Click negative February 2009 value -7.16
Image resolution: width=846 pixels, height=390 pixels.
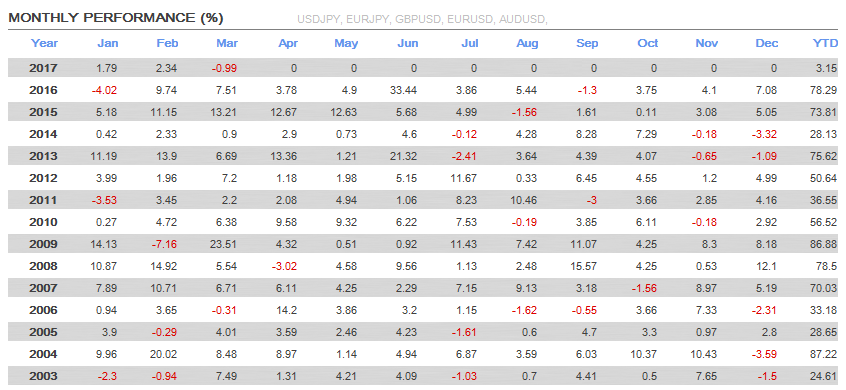pos(165,244)
